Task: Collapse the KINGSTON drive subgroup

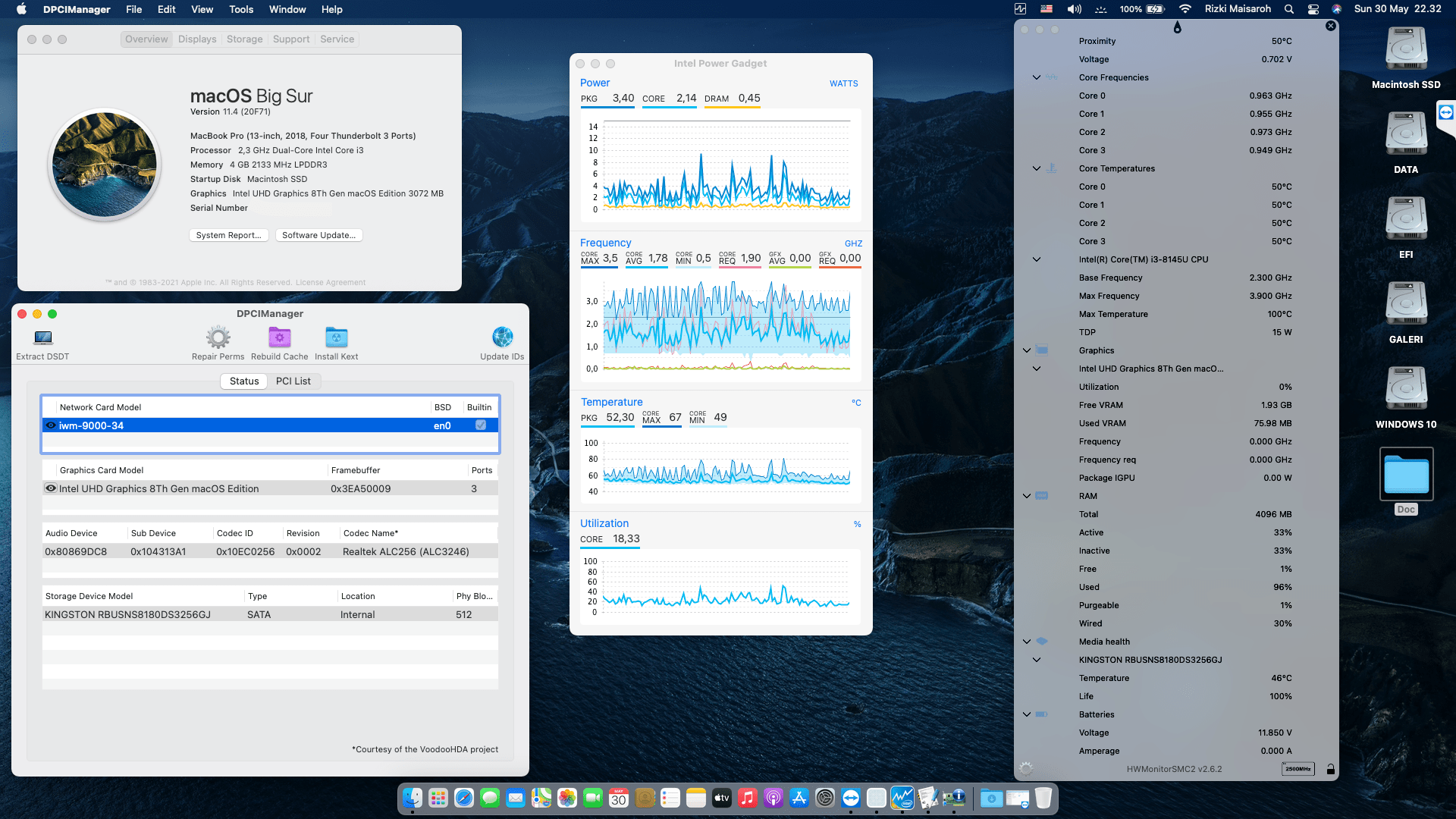Action: (x=1037, y=660)
